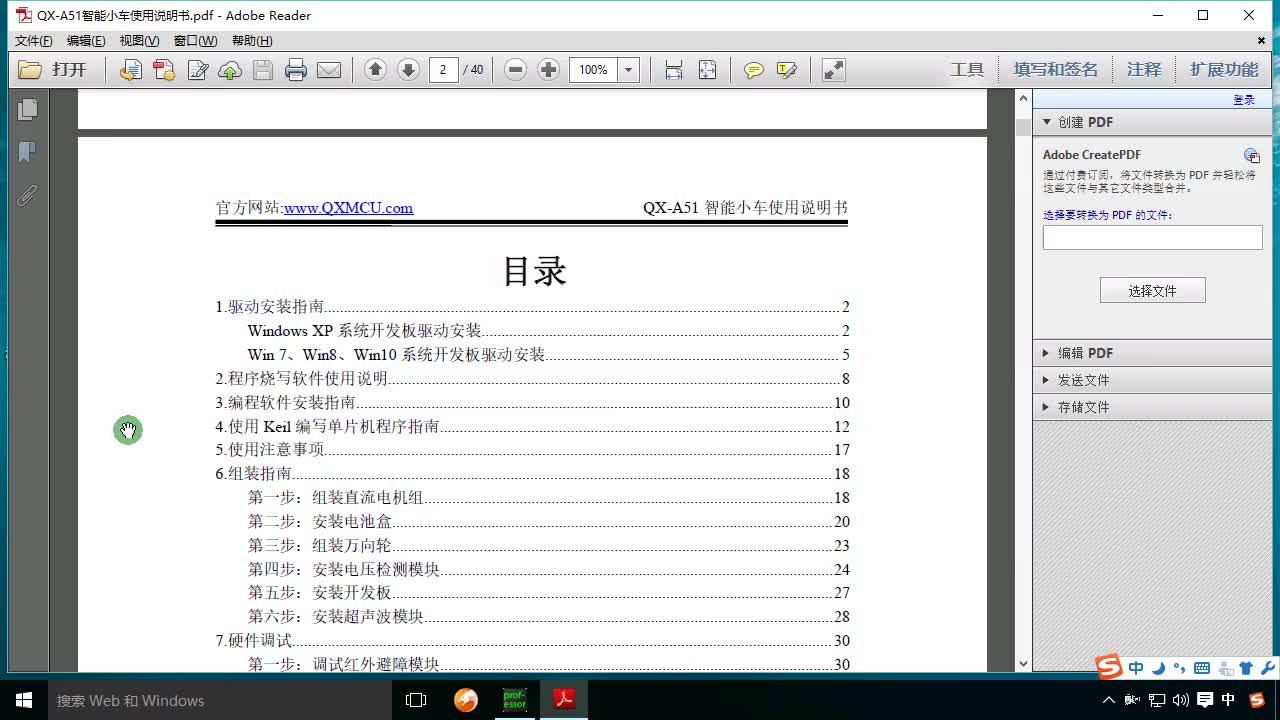Click the file to convert input field
The height and width of the screenshot is (720, 1280).
[x=1152, y=237]
